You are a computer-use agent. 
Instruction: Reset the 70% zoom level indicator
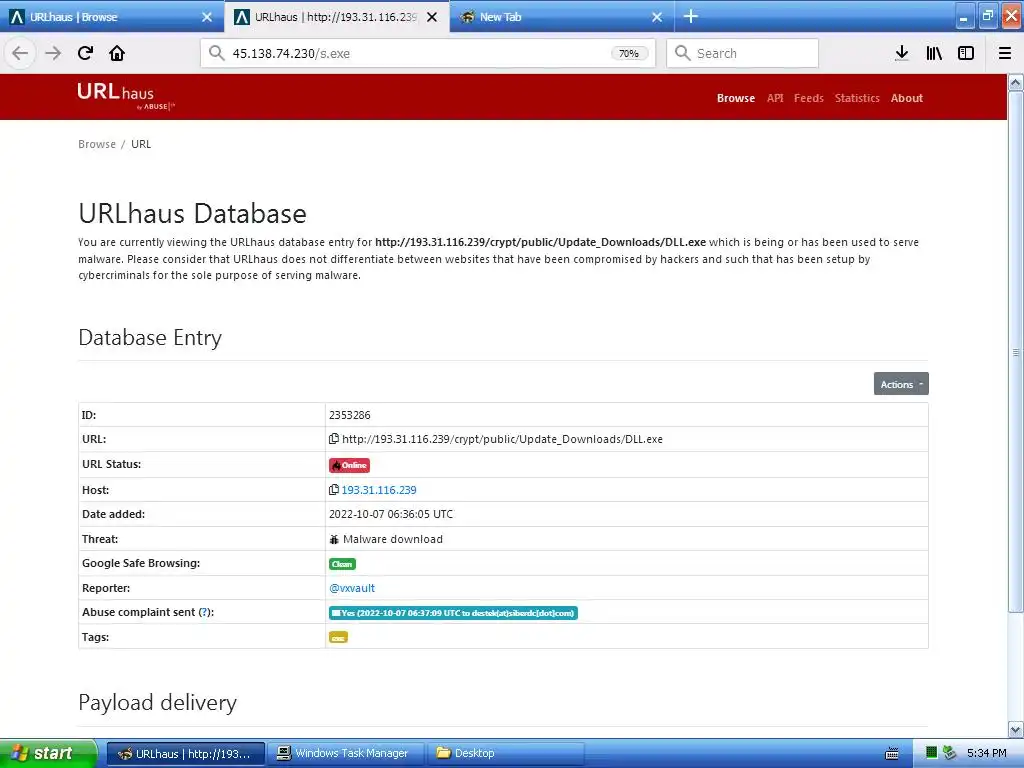pos(629,54)
